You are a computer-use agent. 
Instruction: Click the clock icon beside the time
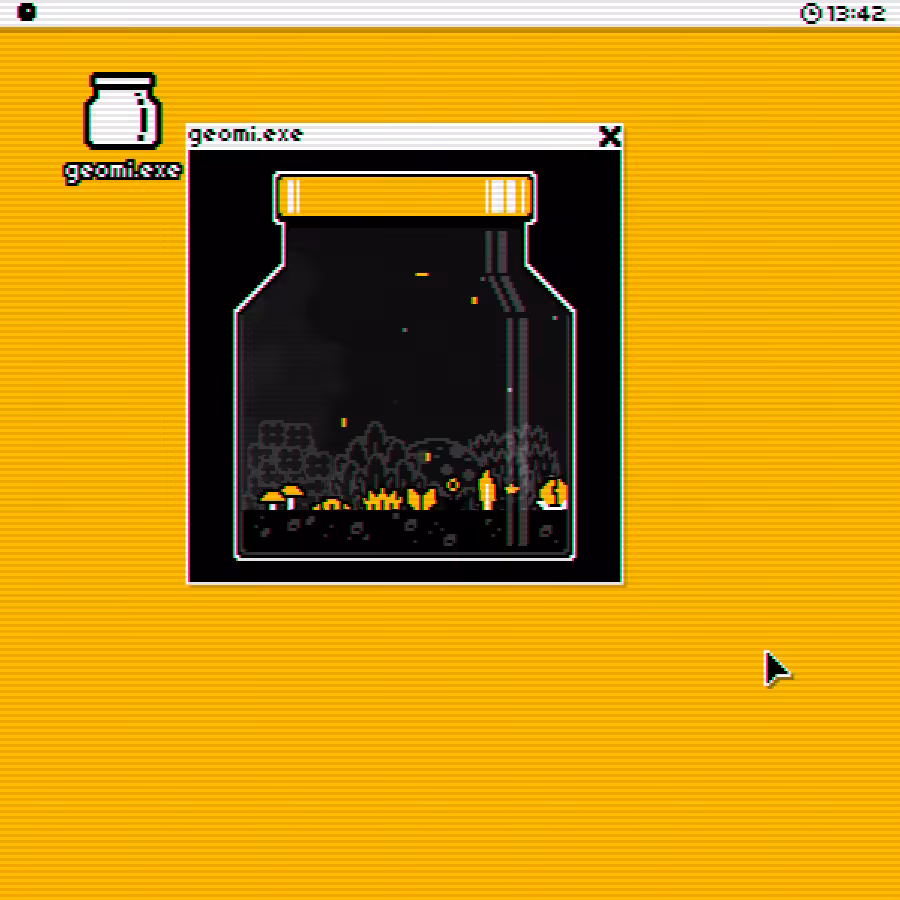pyautogui.click(x=810, y=13)
